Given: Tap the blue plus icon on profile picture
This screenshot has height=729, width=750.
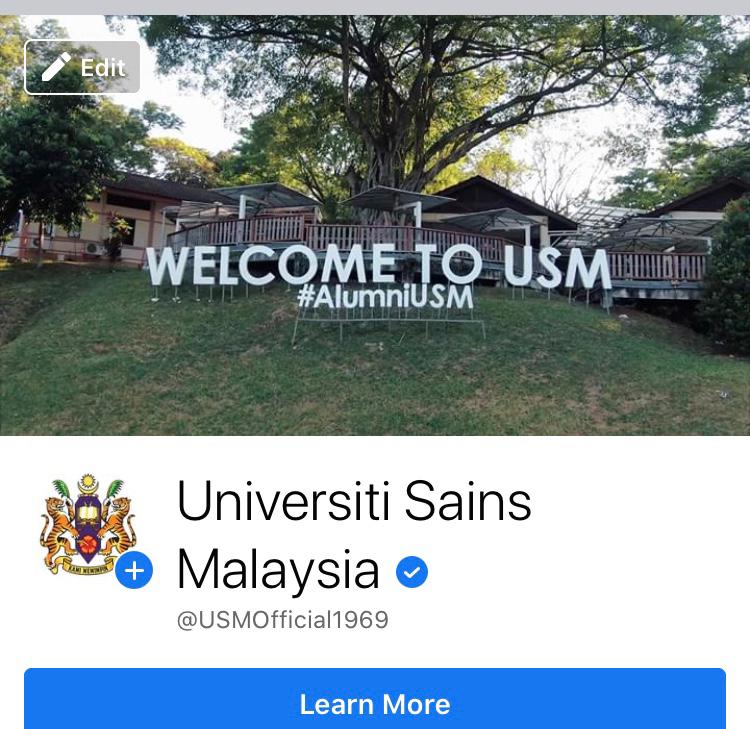Looking at the screenshot, I should pyautogui.click(x=134, y=570).
